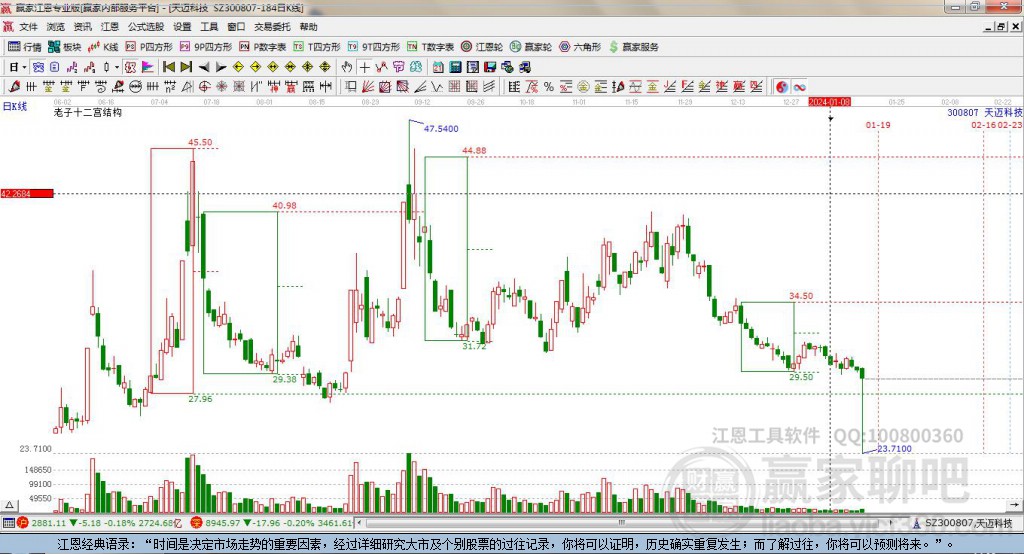Open the 9P四方形 tool
Viewport: 1024px width, 554px height.
pyautogui.click(x=206, y=46)
